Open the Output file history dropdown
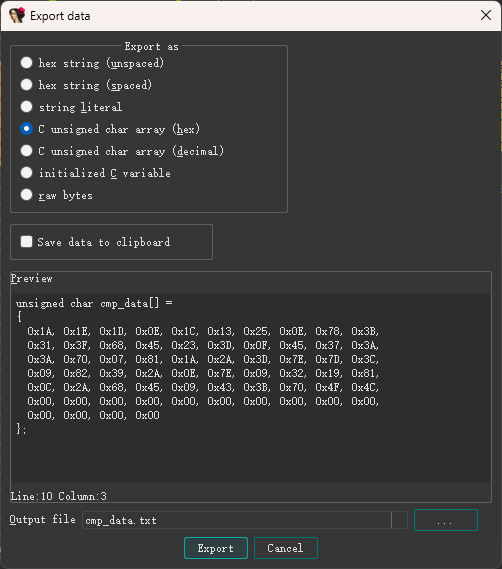This screenshot has height=569, width=502. click(x=400, y=520)
